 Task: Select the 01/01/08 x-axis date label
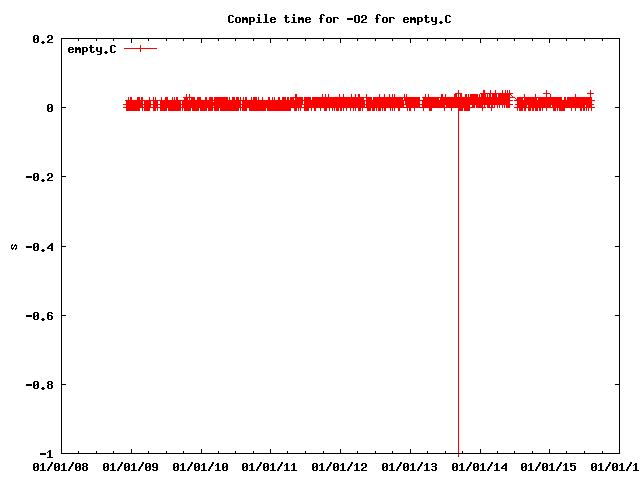pyautogui.click(x=61, y=466)
